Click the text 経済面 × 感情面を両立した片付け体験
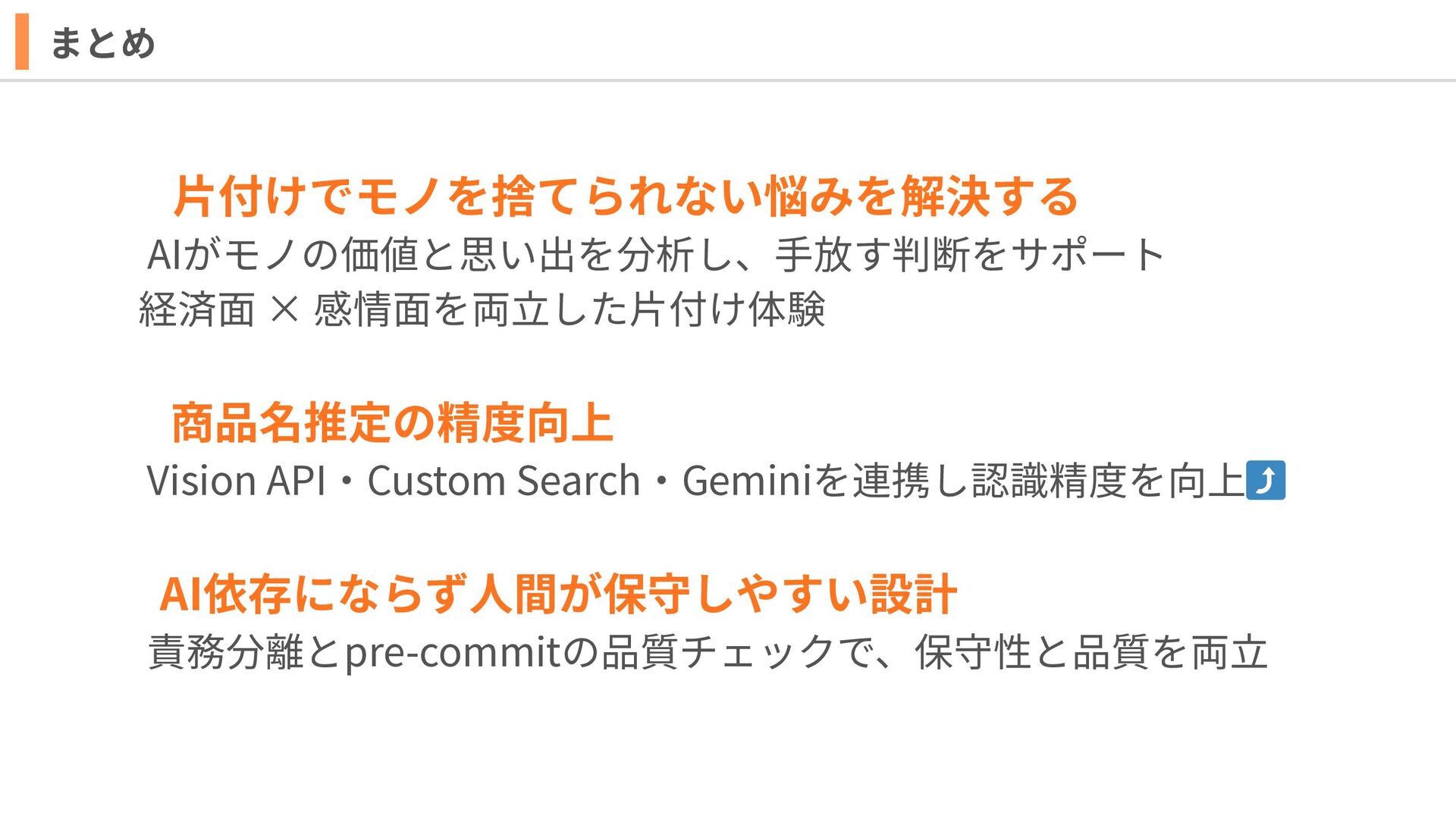The image size is (1456, 819). tap(482, 309)
